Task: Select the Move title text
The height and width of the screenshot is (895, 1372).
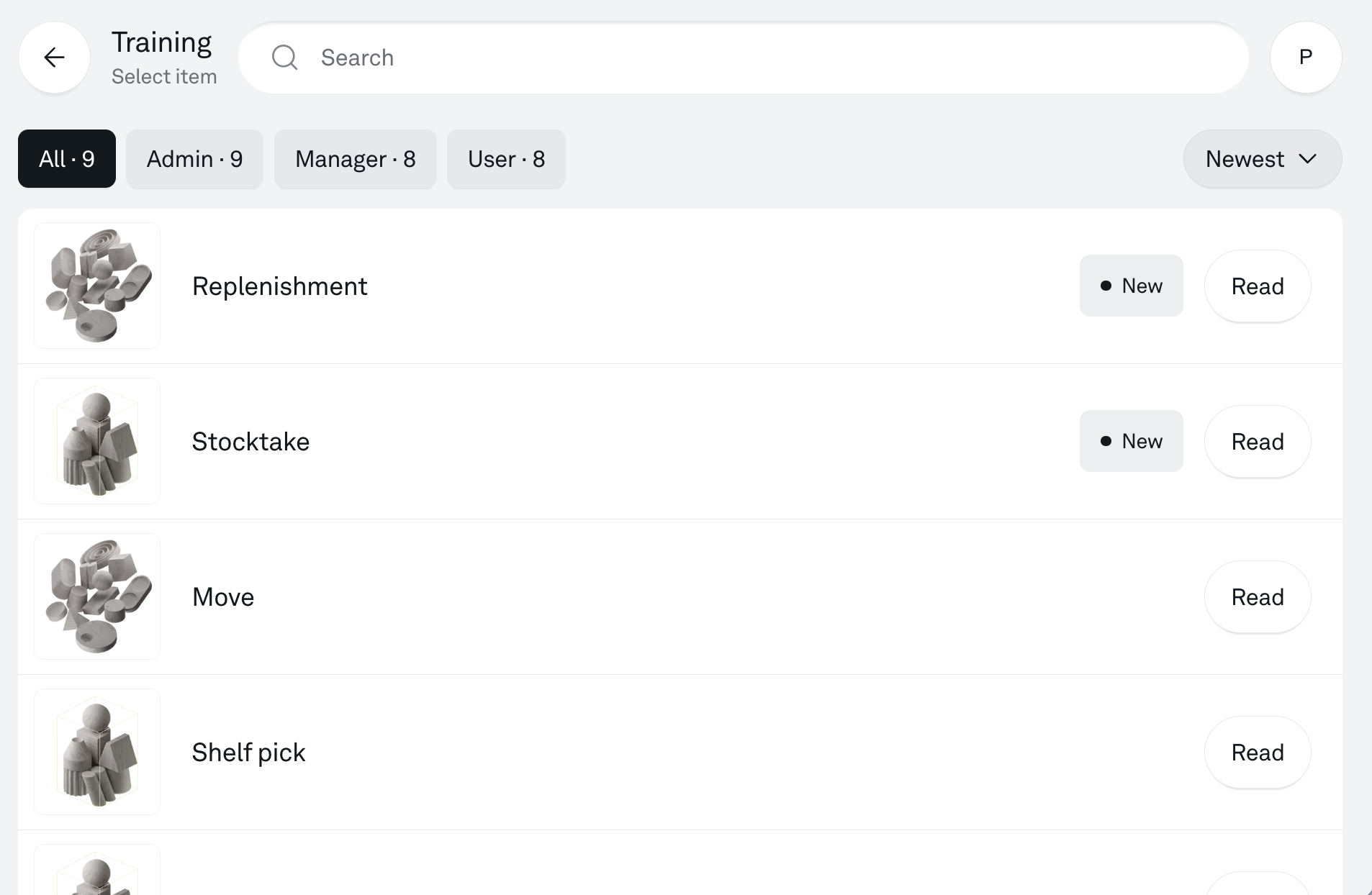Action: point(223,597)
